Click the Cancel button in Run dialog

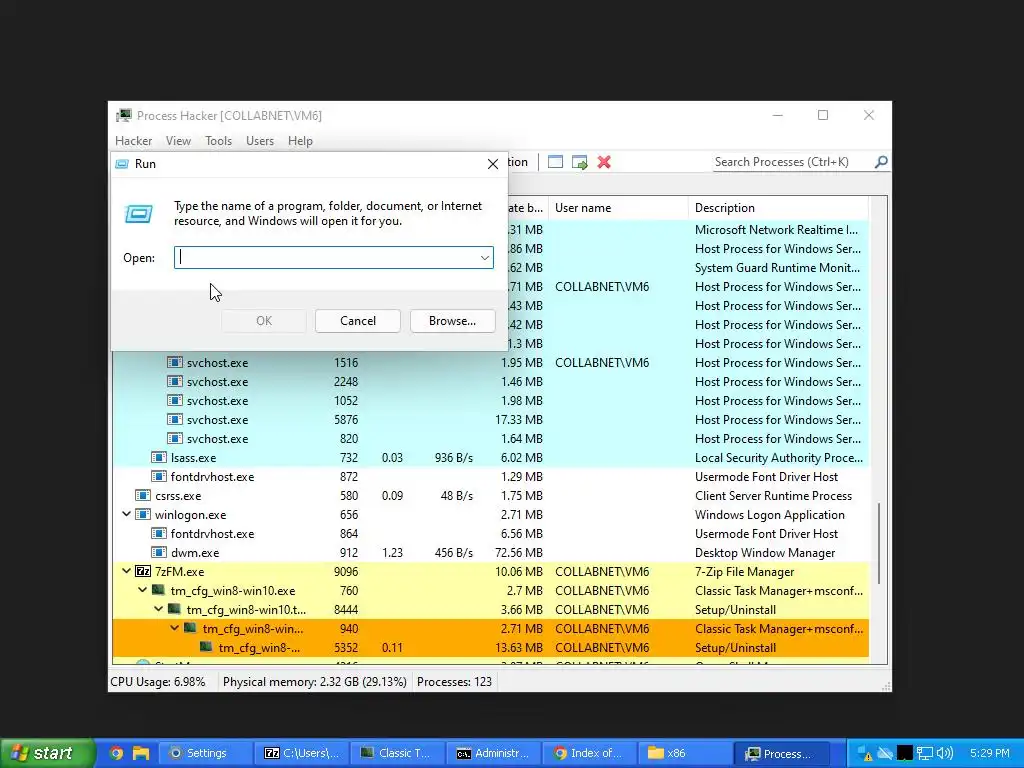[x=358, y=321]
